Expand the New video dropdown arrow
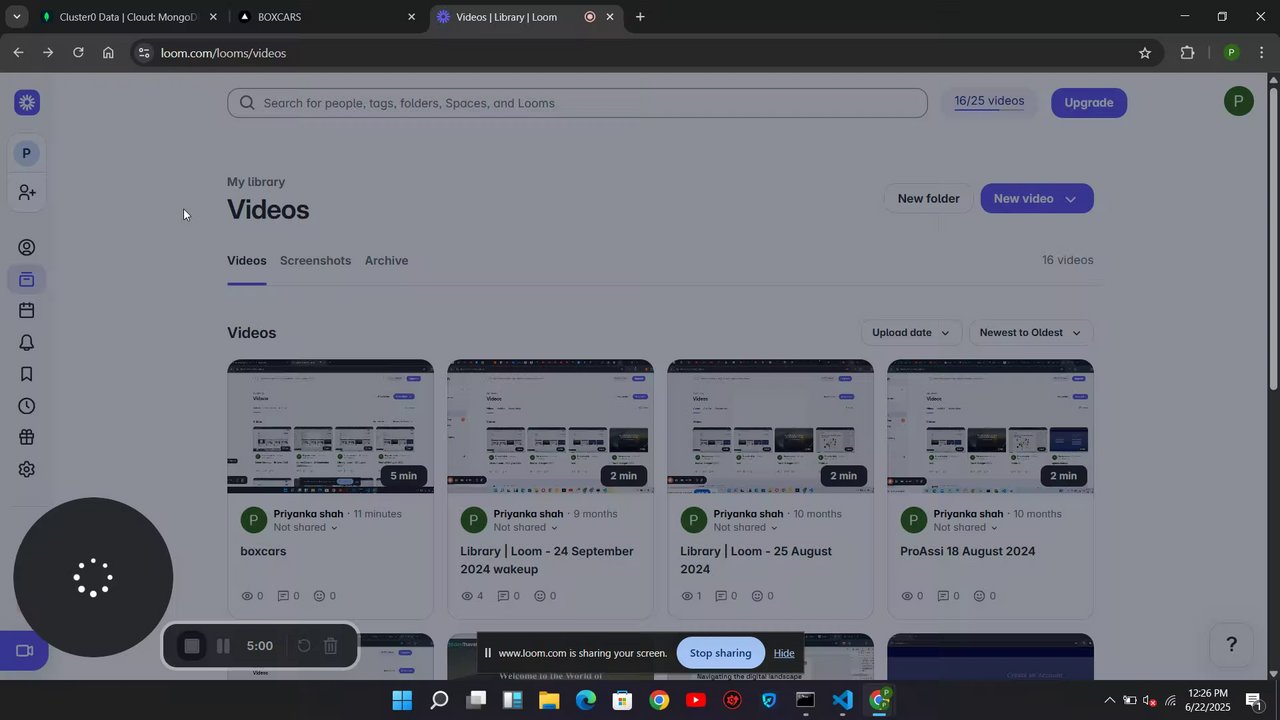1280x720 pixels. pyautogui.click(x=1070, y=199)
